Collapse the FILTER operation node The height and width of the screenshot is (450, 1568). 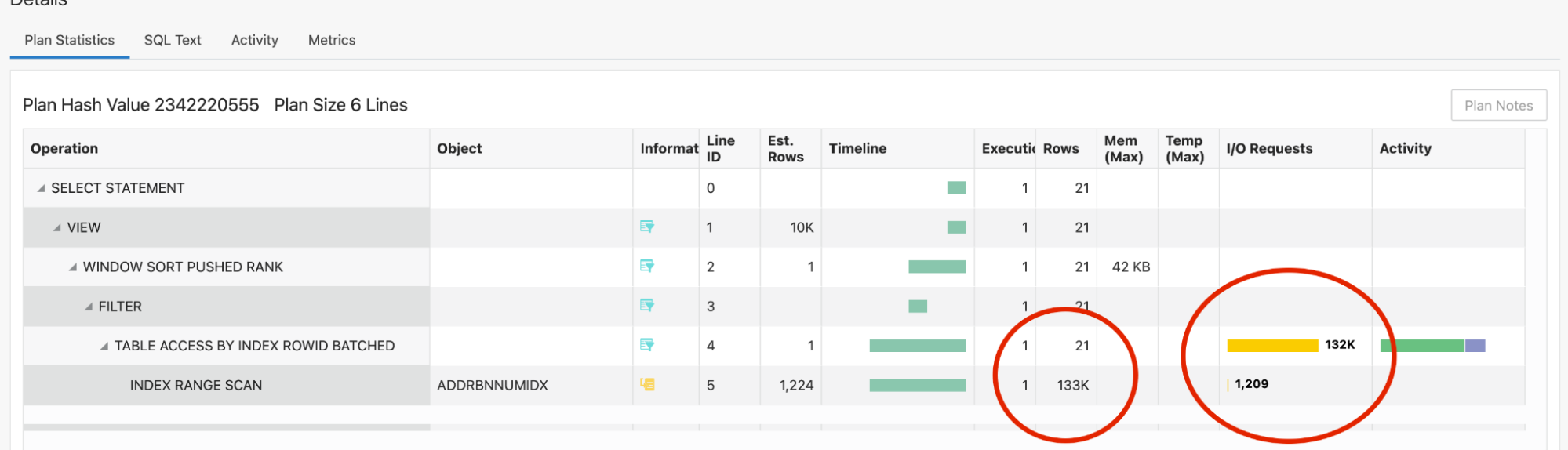tap(89, 307)
